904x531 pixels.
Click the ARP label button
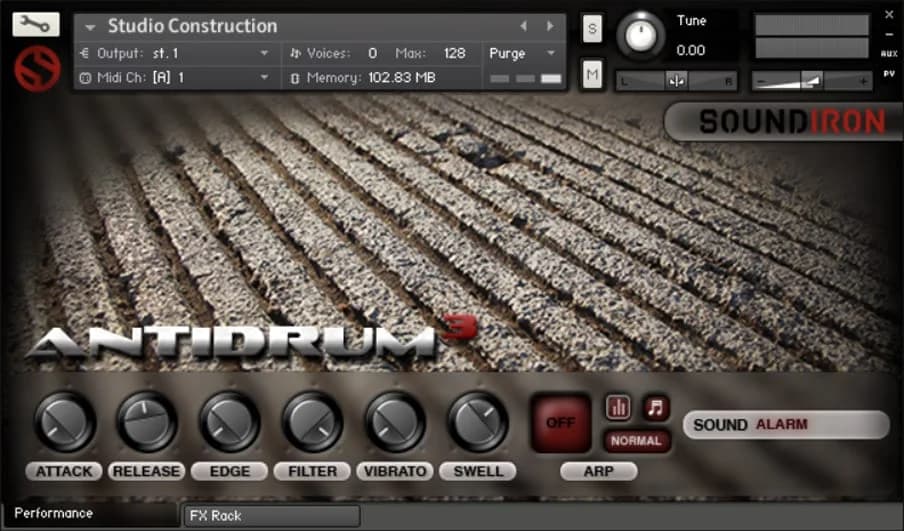click(599, 472)
